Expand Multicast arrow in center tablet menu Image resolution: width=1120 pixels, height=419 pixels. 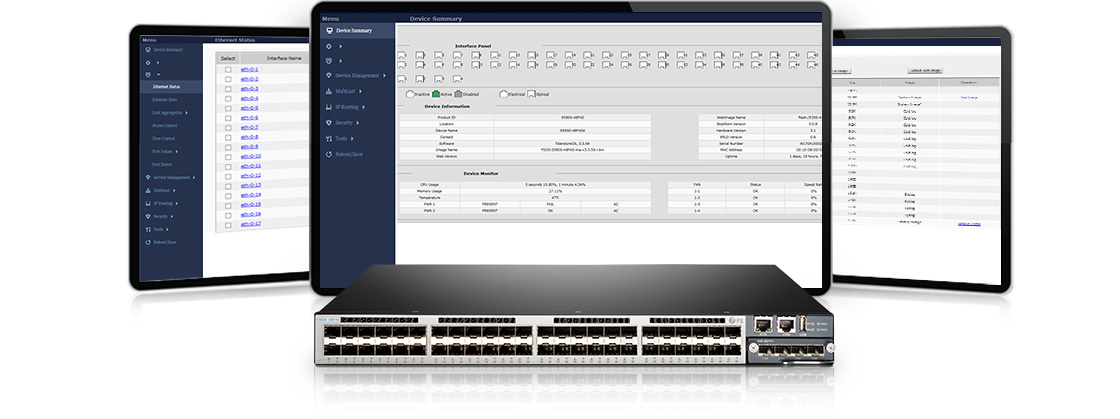[x=361, y=91]
